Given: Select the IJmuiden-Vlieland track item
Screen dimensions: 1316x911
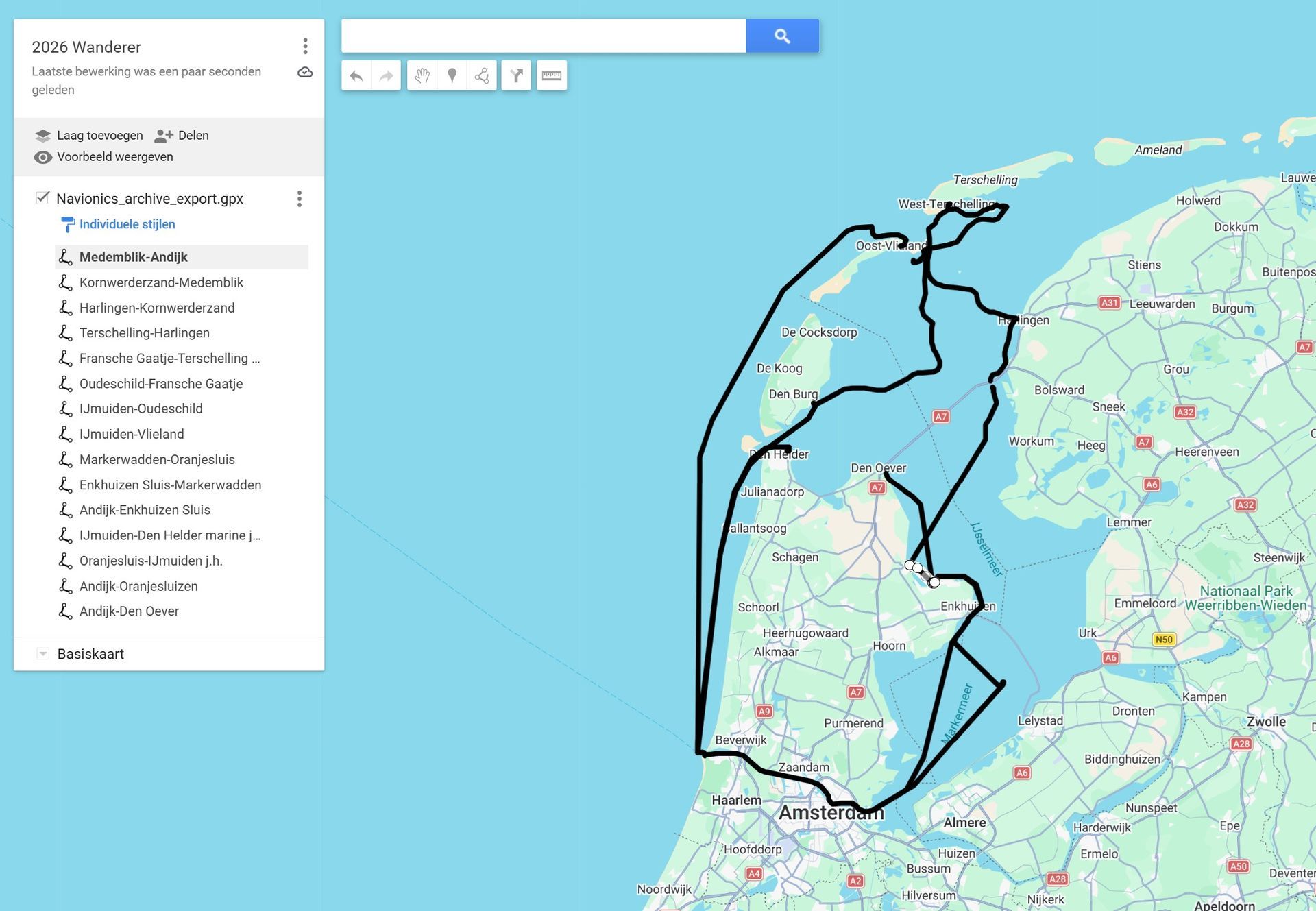Looking at the screenshot, I should [x=132, y=434].
